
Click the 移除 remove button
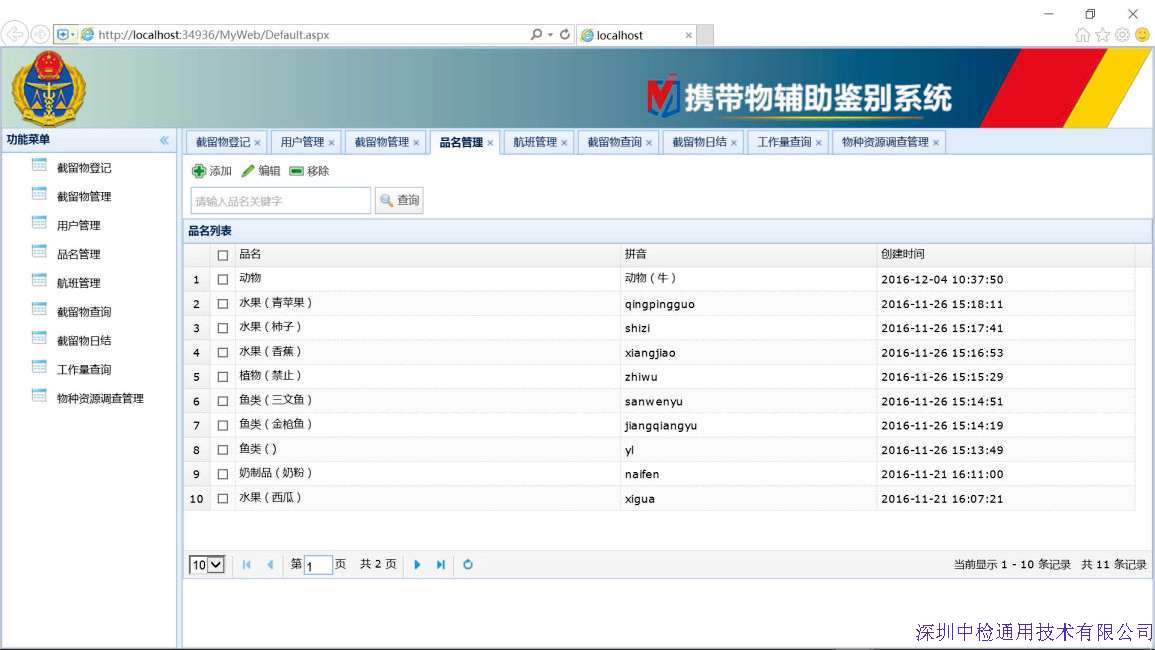(309, 171)
